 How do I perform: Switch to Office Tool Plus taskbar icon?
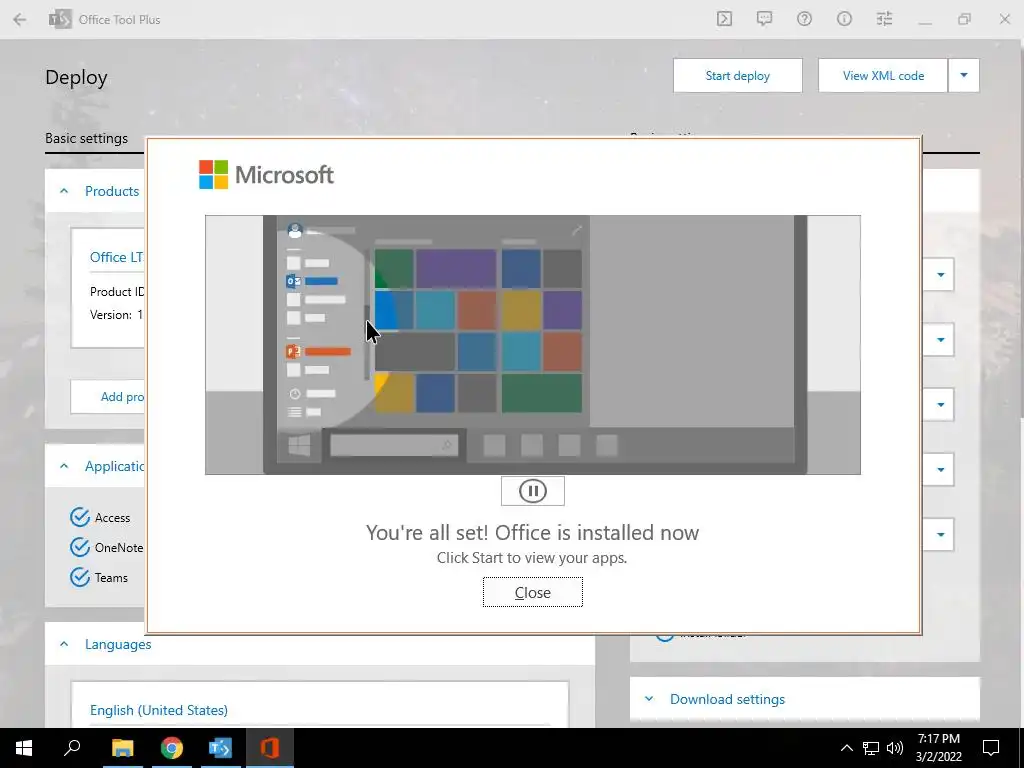[220, 748]
